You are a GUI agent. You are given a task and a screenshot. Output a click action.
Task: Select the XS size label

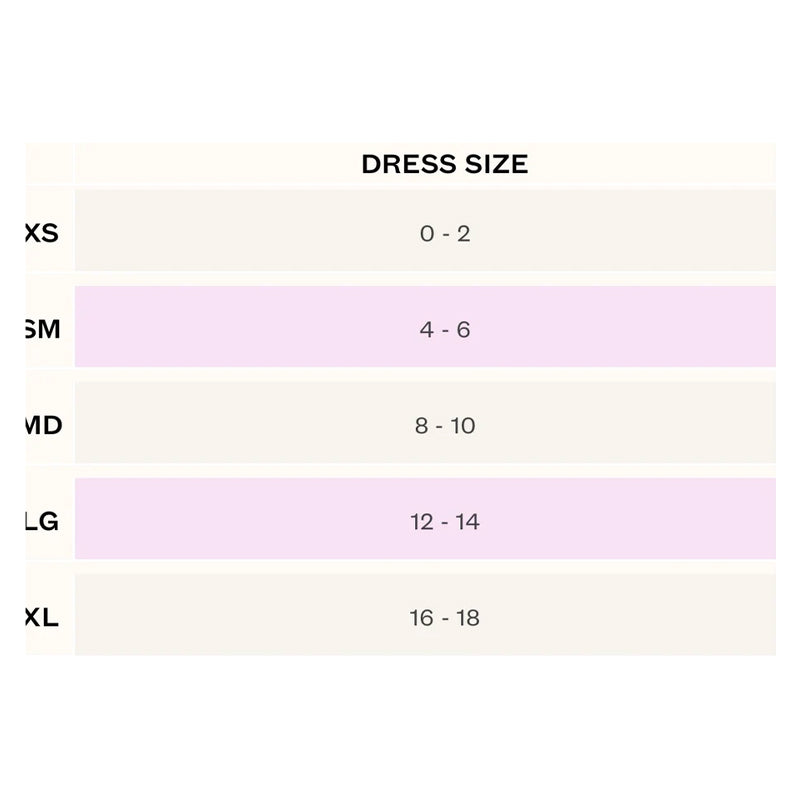coord(42,234)
